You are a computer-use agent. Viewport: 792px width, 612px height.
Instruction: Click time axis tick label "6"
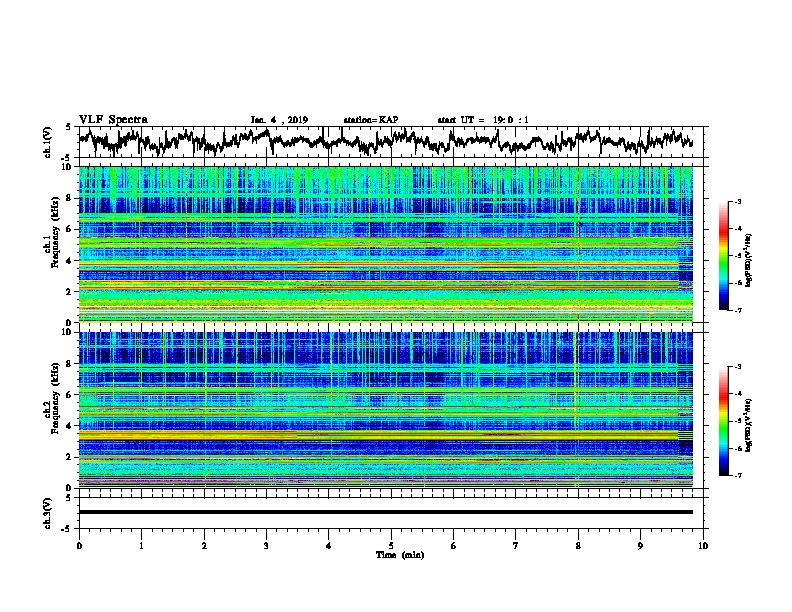[454, 546]
